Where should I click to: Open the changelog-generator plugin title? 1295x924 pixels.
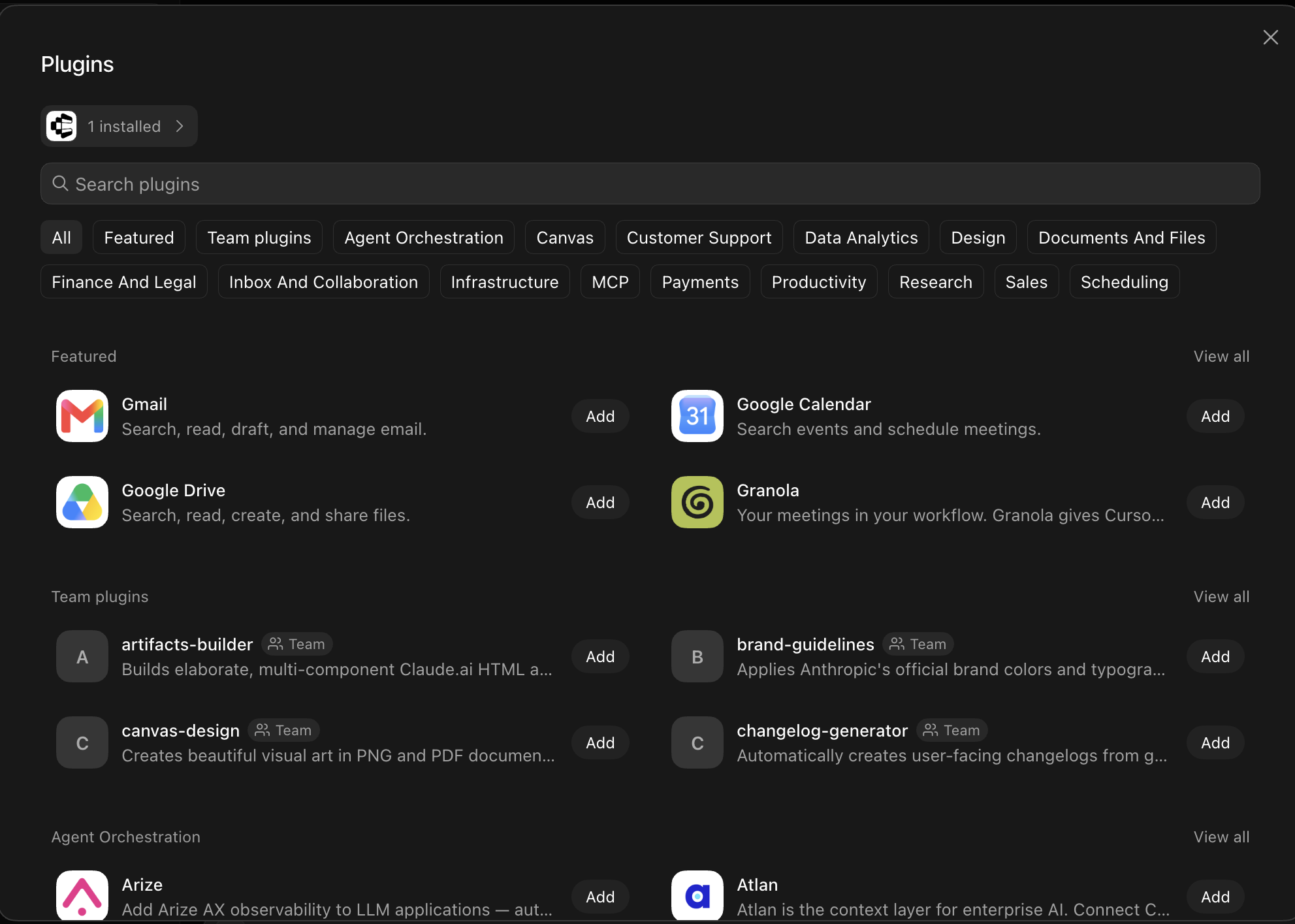[x=822, y=731]
